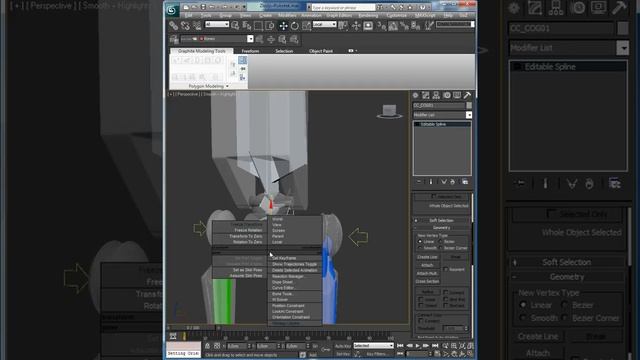
Task: Select the Bezier Corner radio button
Action: pyautogui.click(x=440, y=248)
